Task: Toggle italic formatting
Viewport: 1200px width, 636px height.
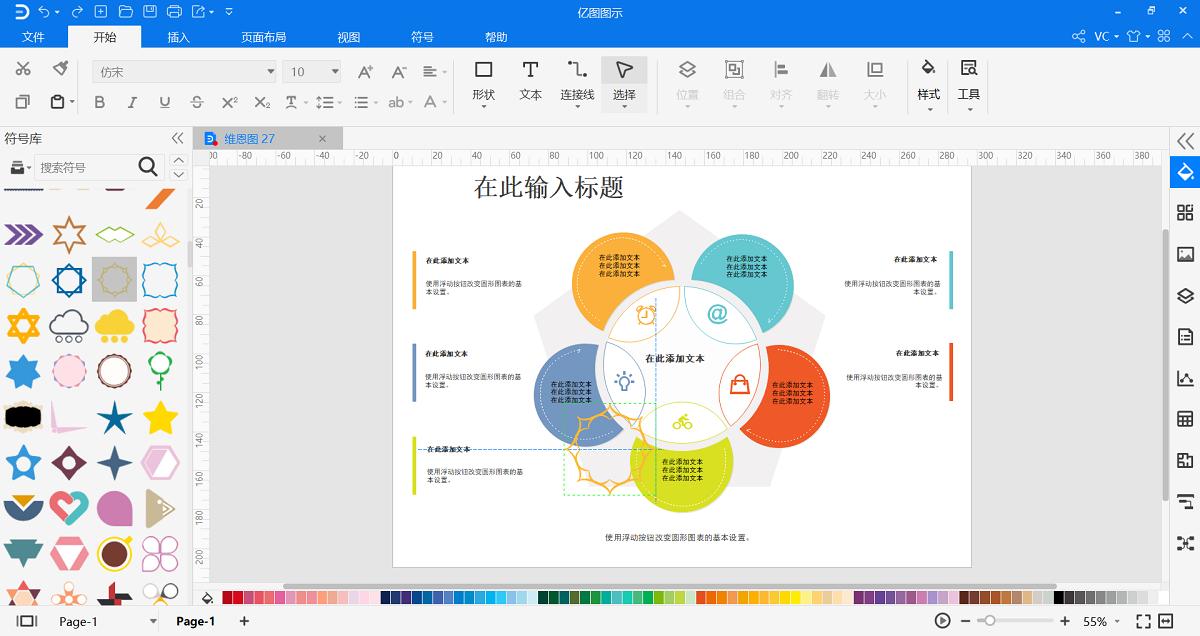Action: coord(132,103)
